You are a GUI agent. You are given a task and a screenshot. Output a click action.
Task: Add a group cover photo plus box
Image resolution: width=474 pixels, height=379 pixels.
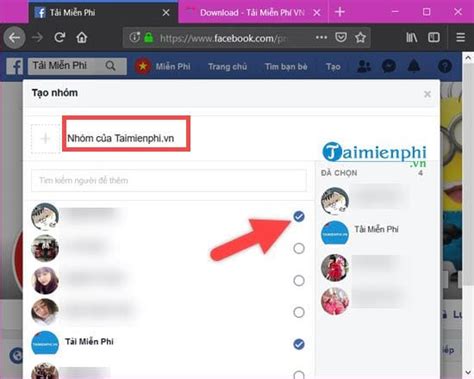(45, 138)
